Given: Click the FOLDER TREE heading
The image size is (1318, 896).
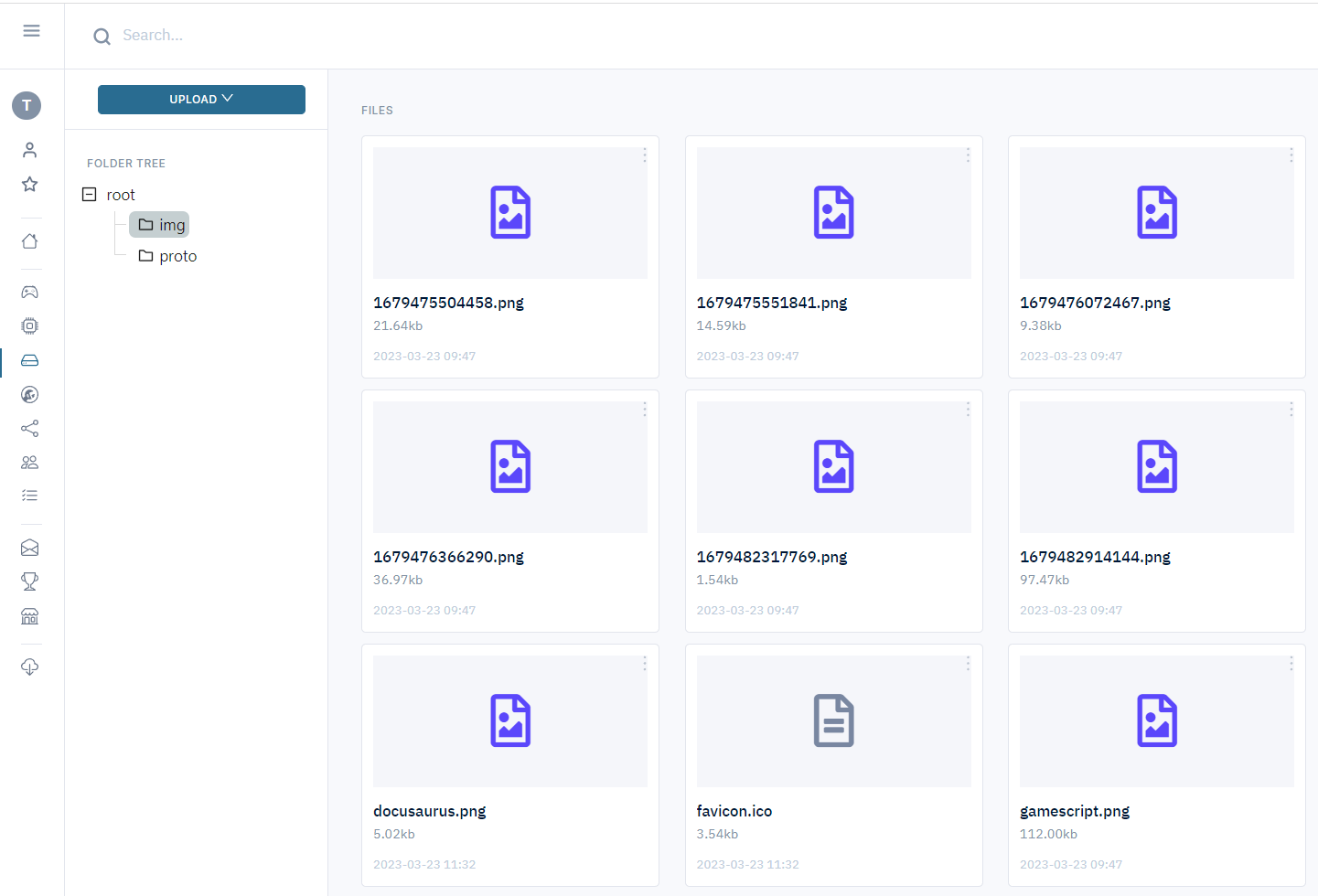Looking at the screenshot, I should (126, 164).
